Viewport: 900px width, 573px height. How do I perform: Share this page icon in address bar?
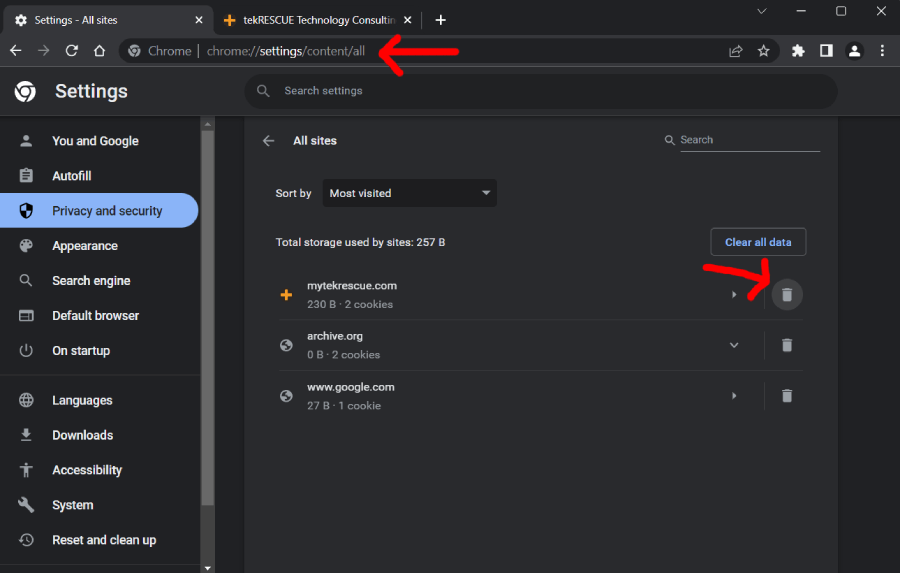point(736,51)
